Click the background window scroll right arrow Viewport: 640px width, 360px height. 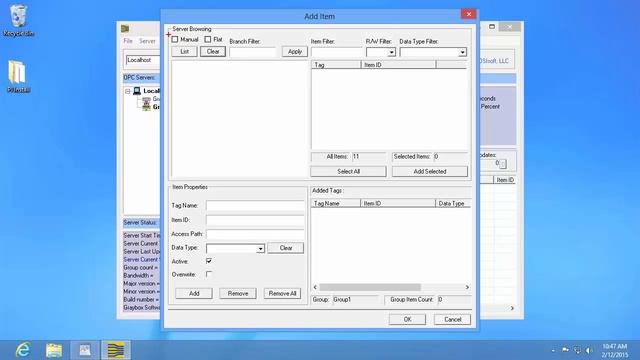[x=512, y=308]
